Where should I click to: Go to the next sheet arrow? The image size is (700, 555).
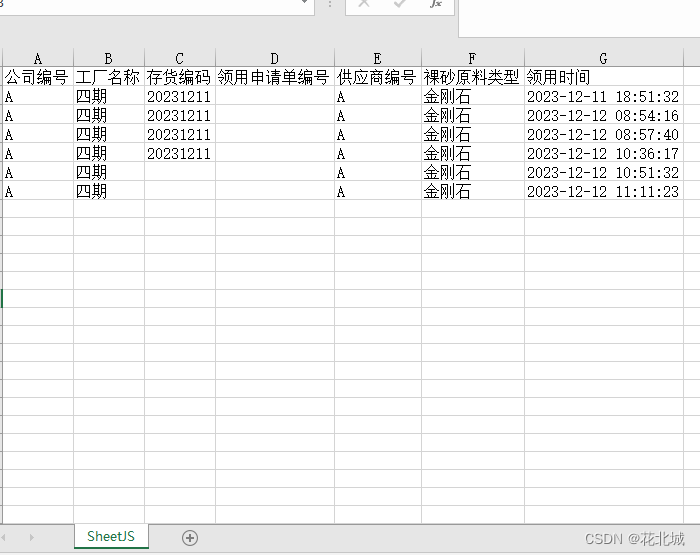point(31,537)
